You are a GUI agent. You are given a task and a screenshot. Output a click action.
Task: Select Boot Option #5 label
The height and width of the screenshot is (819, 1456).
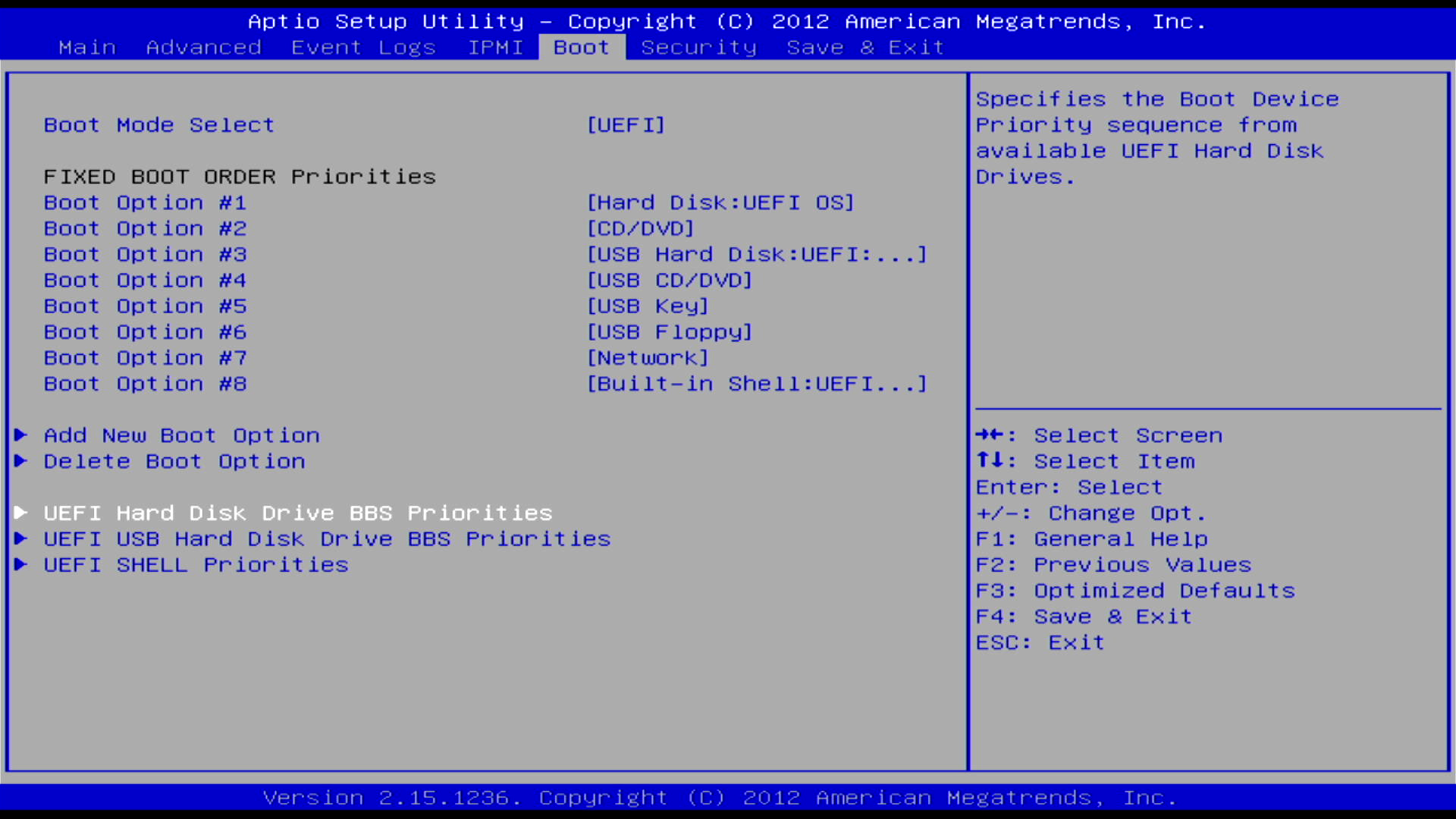pos(145,306)
